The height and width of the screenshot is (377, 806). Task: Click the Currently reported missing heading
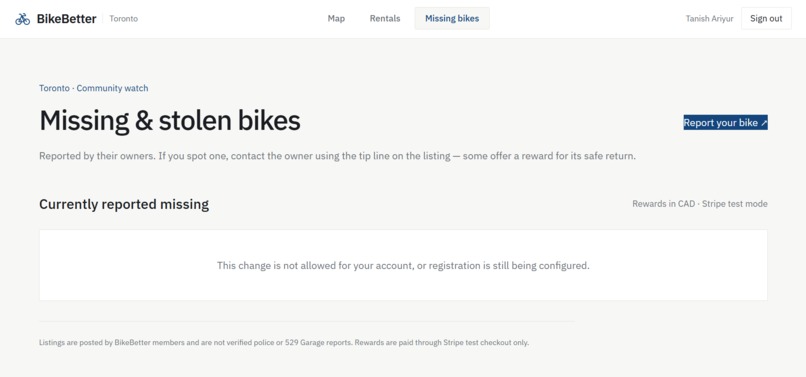(124, 204)
